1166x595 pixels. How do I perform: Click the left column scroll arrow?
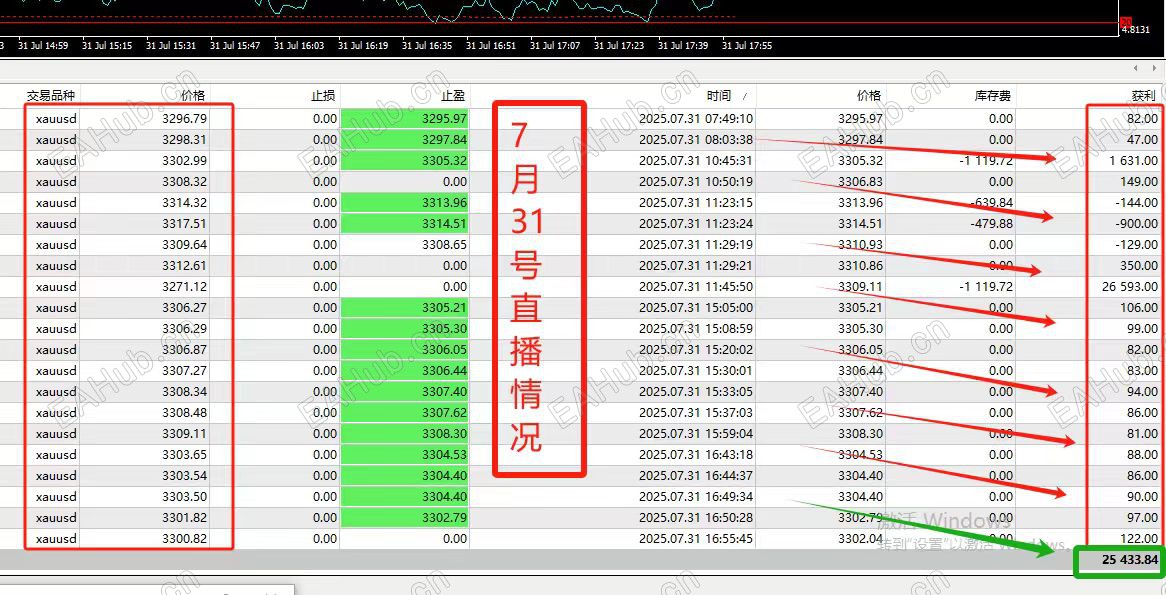(1135, 69)
